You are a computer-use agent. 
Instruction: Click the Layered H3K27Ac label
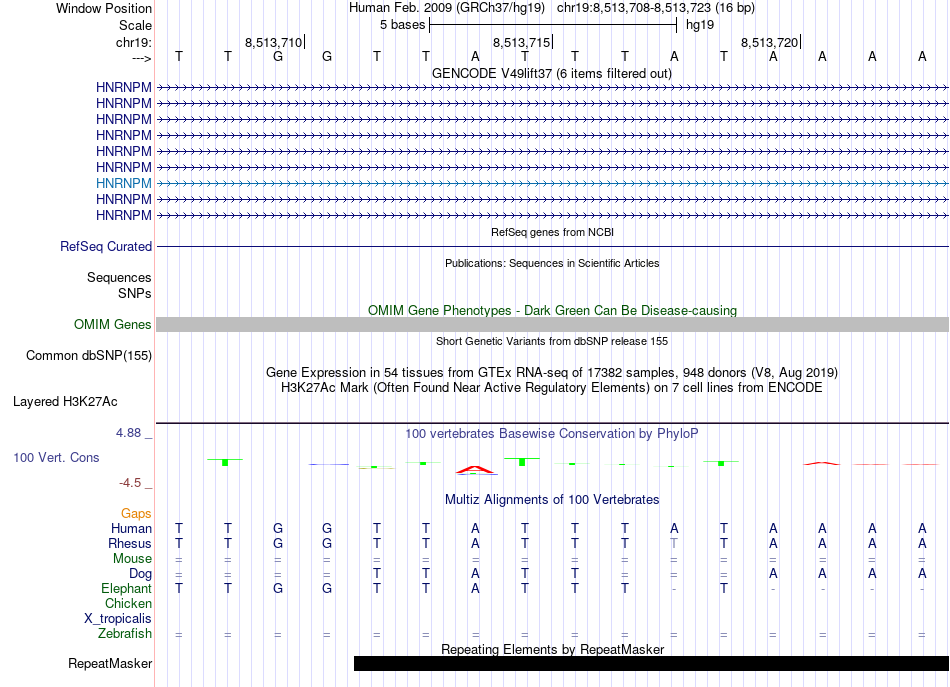[x=65, y=402]
